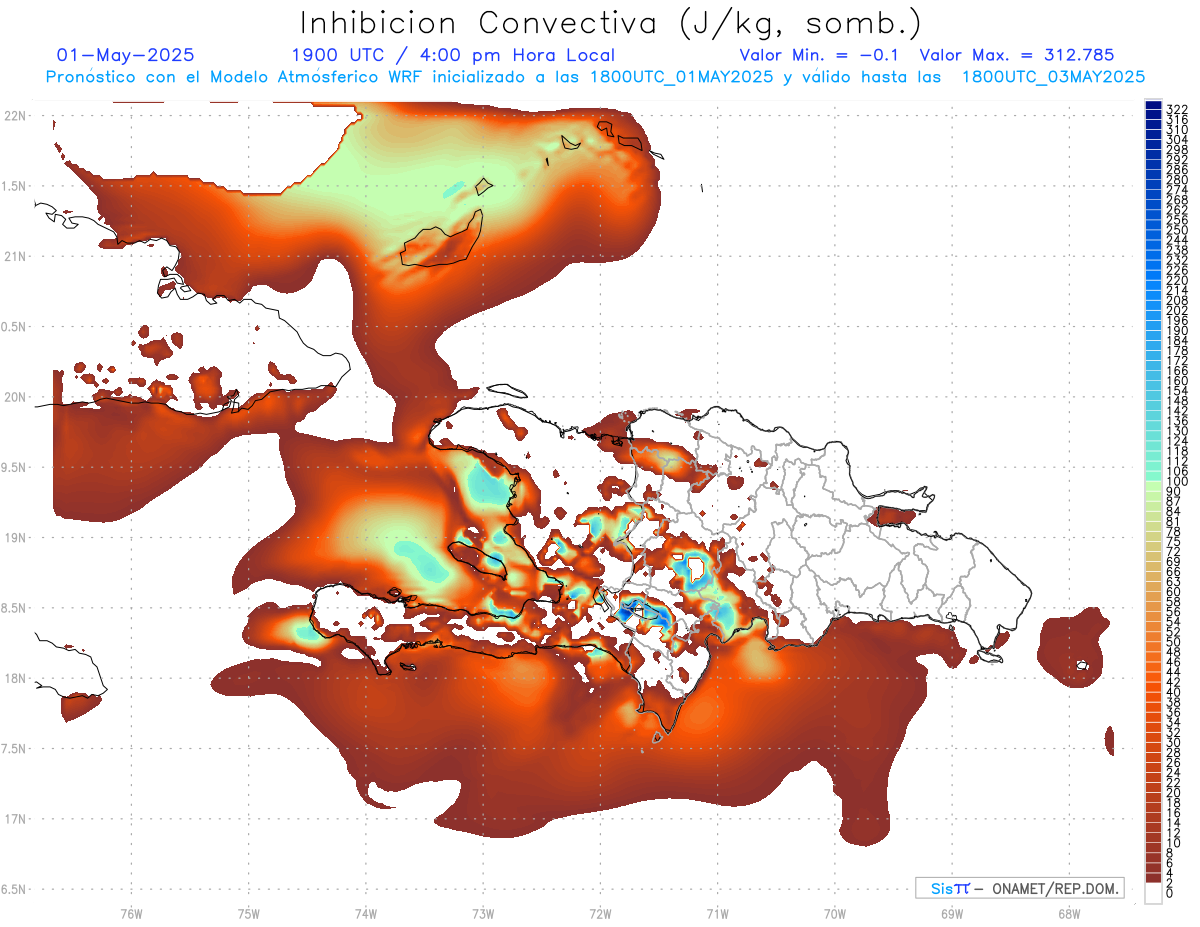1200x927 pixels.
Task: Click the valid-until time '1800UTC_03MAY2025'
Action: point(1053,76)
